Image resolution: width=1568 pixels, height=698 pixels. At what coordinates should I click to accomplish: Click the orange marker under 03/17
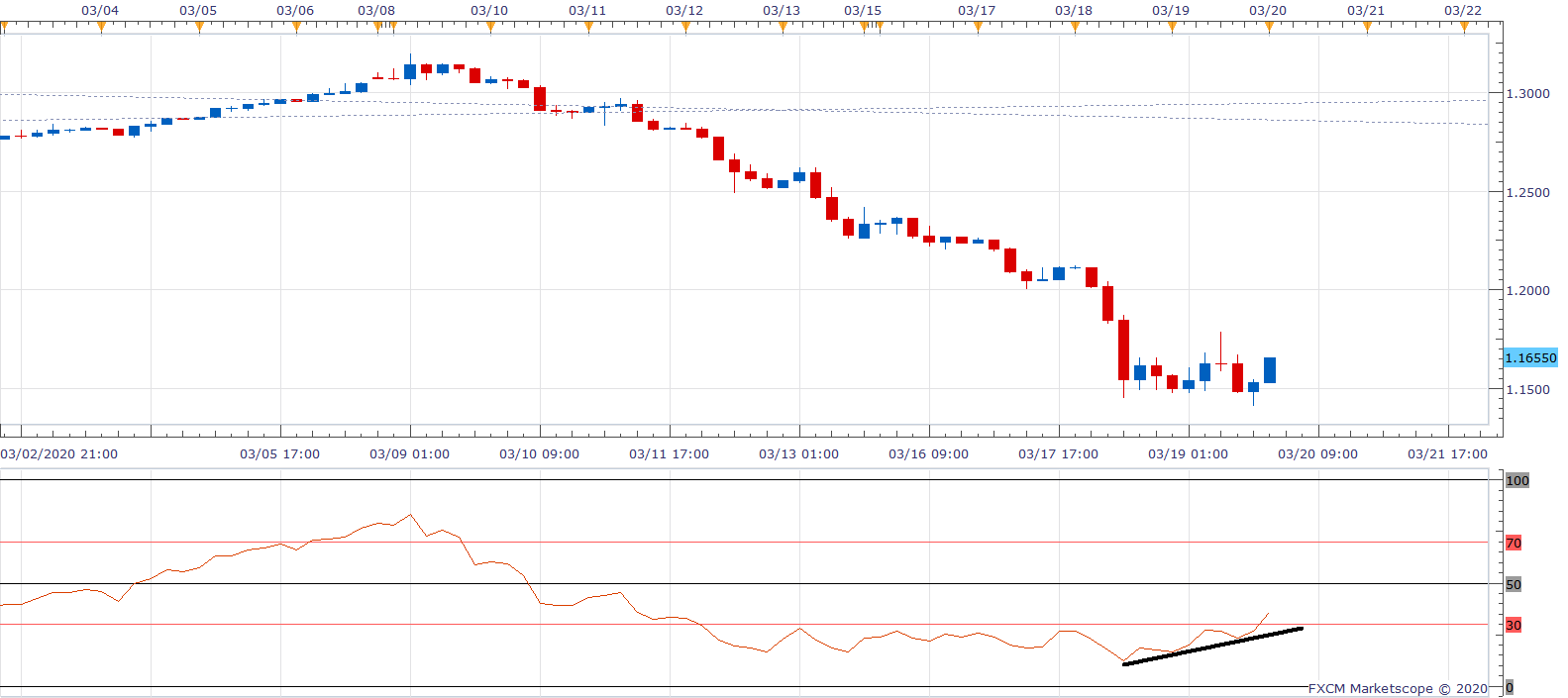tap(978, 27)
